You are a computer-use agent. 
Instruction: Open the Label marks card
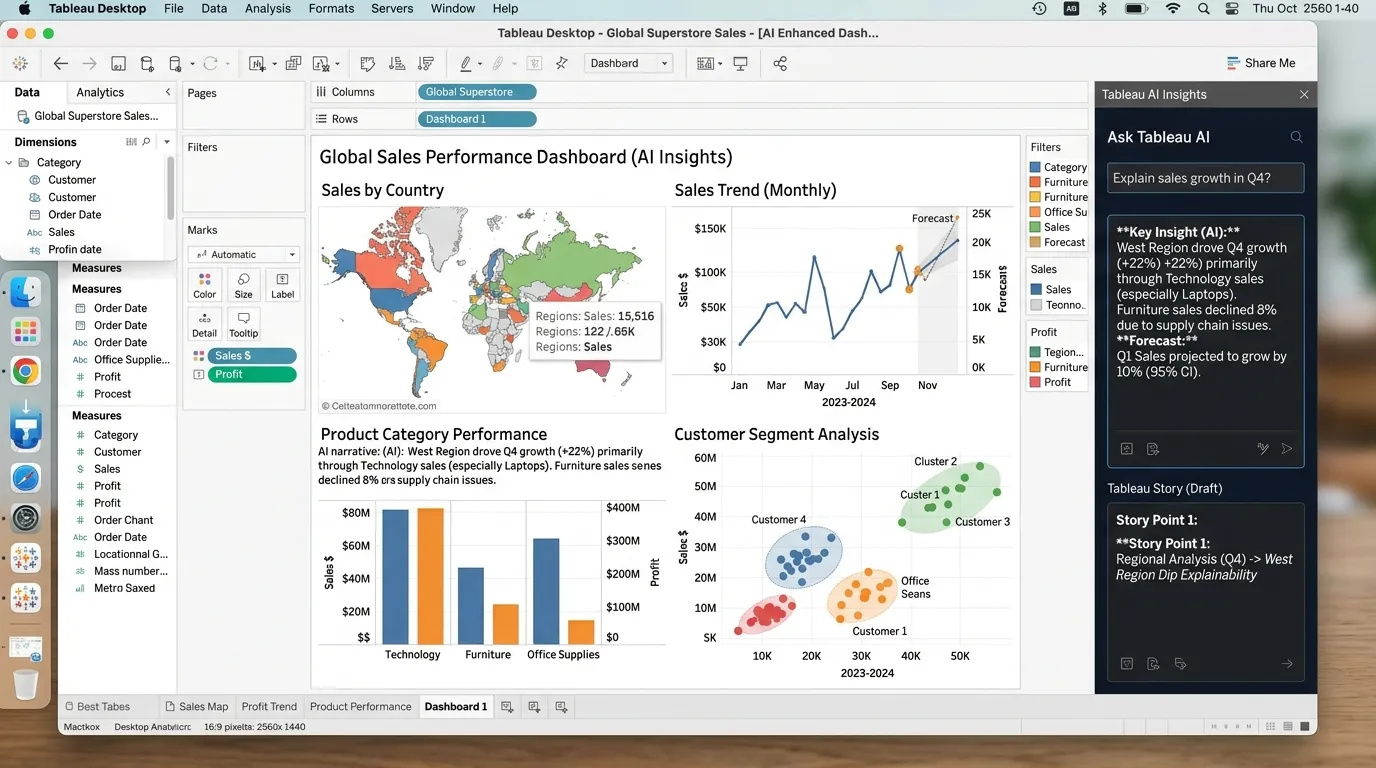pos(282,285)
